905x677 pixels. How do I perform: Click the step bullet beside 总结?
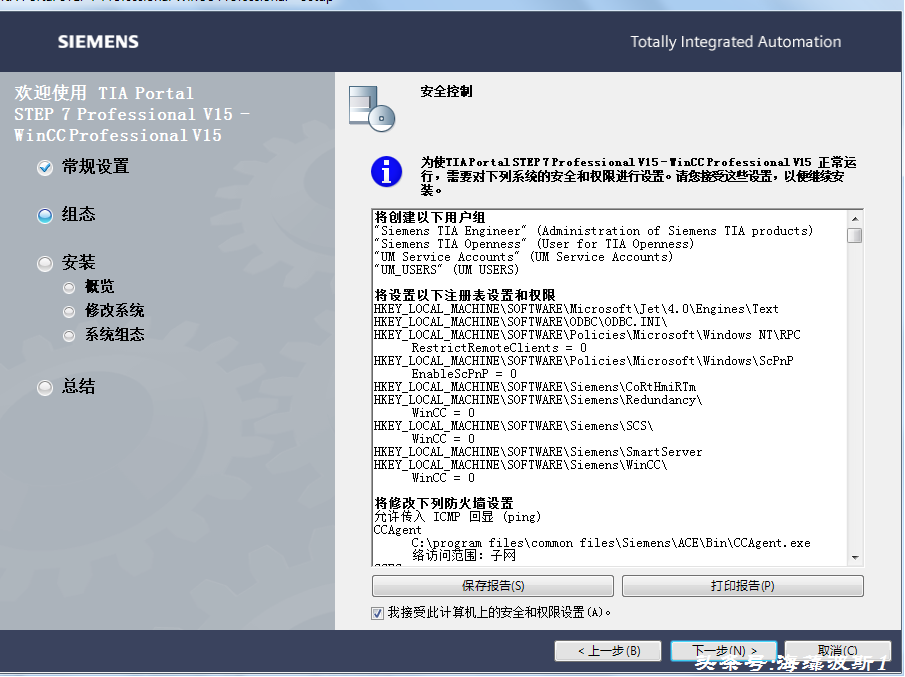coord(45,388)
